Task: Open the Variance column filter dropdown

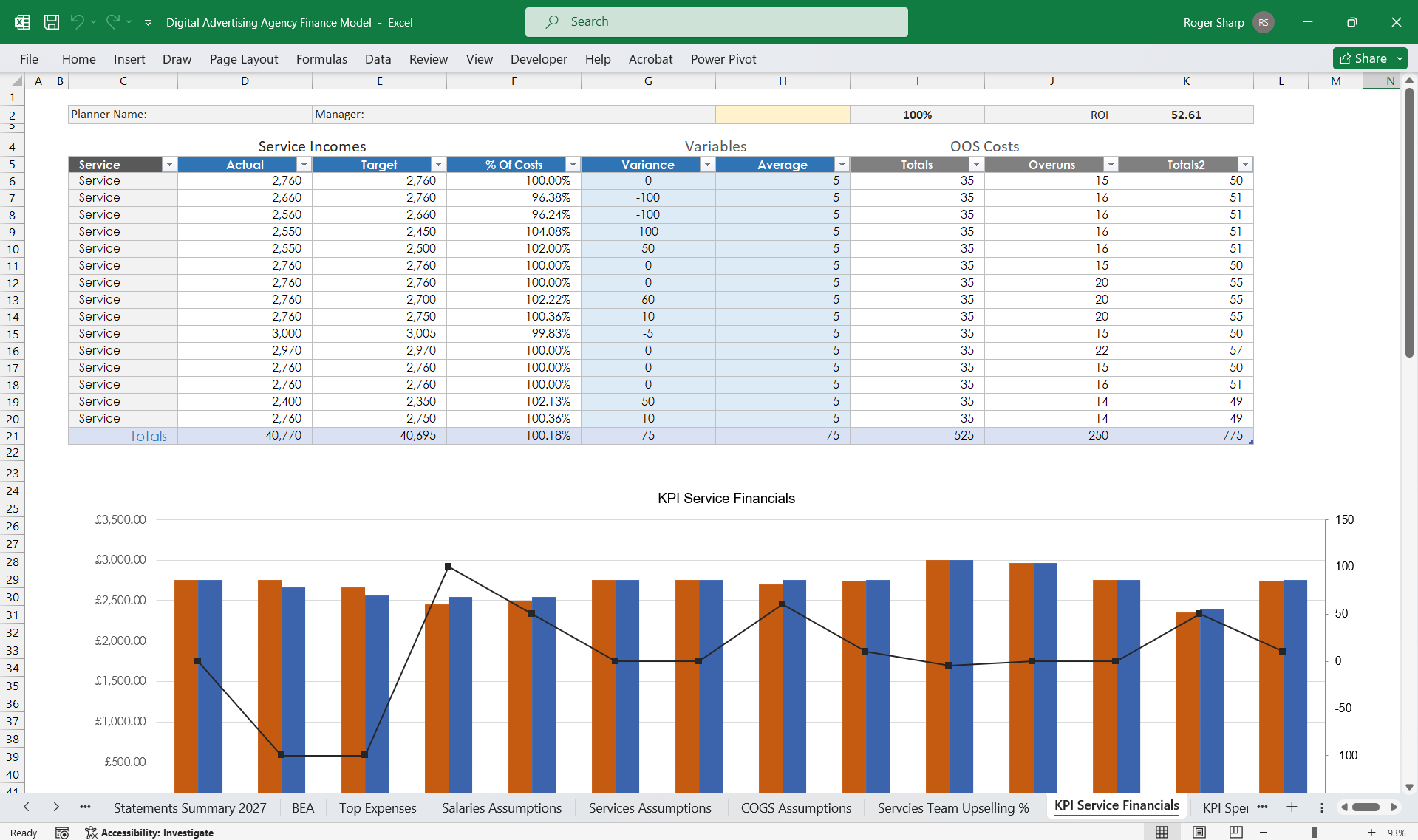Action: pos(707,164)
